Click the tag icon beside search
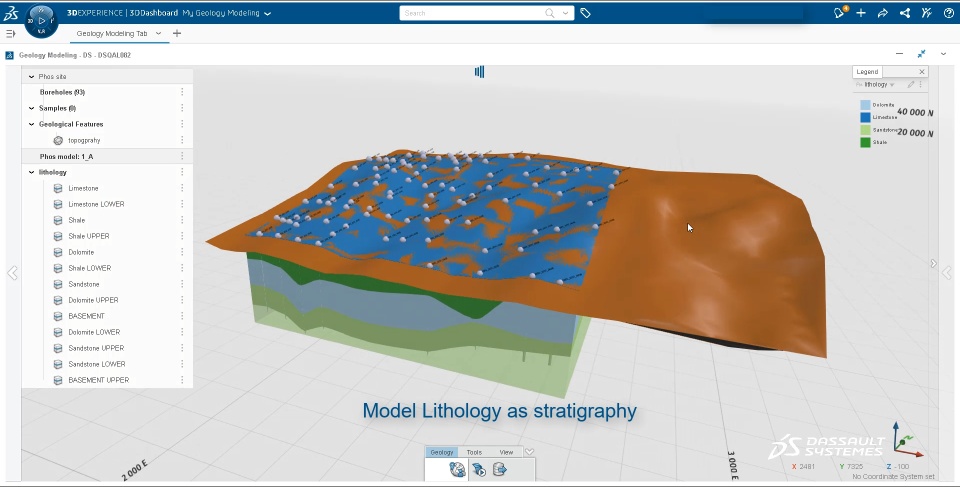This screenshot has width=960, height=487. (585, 13)
